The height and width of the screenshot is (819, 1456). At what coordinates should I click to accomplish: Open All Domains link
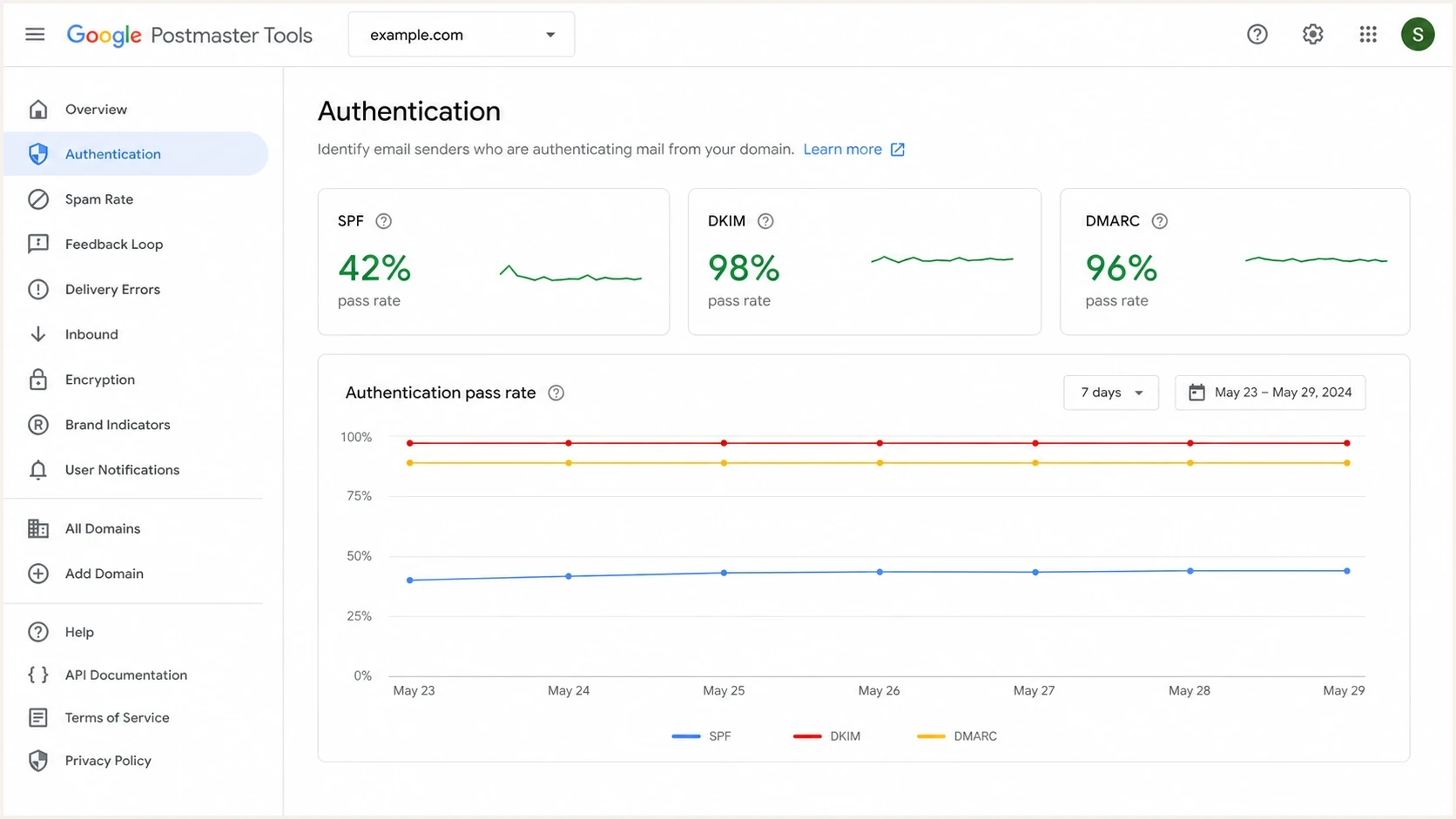(x=103, y=528)
